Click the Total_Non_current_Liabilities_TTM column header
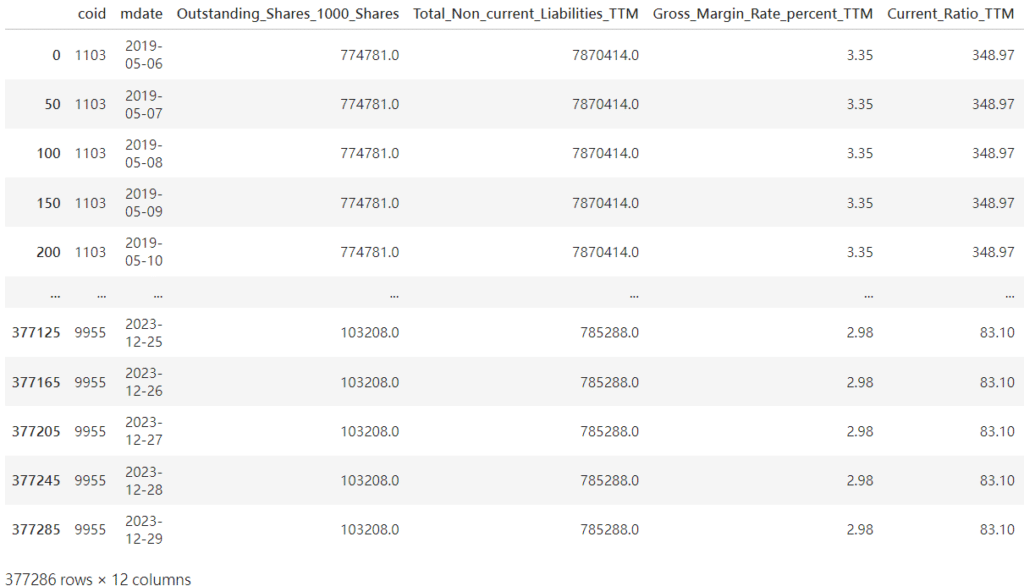Screen dimensions: 1024x586 coord(526,15)
